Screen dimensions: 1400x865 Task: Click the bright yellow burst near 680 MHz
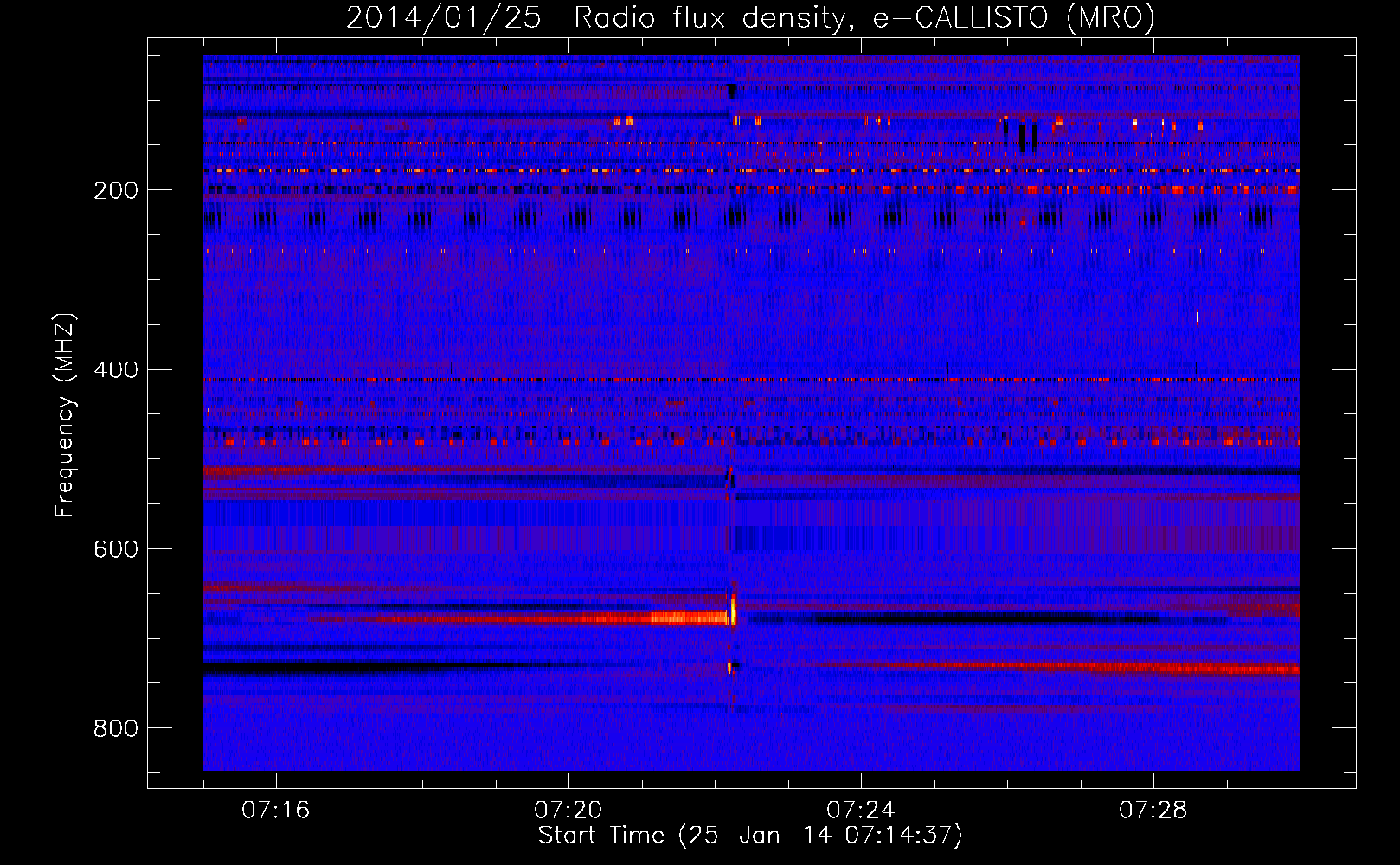(733, 610)
